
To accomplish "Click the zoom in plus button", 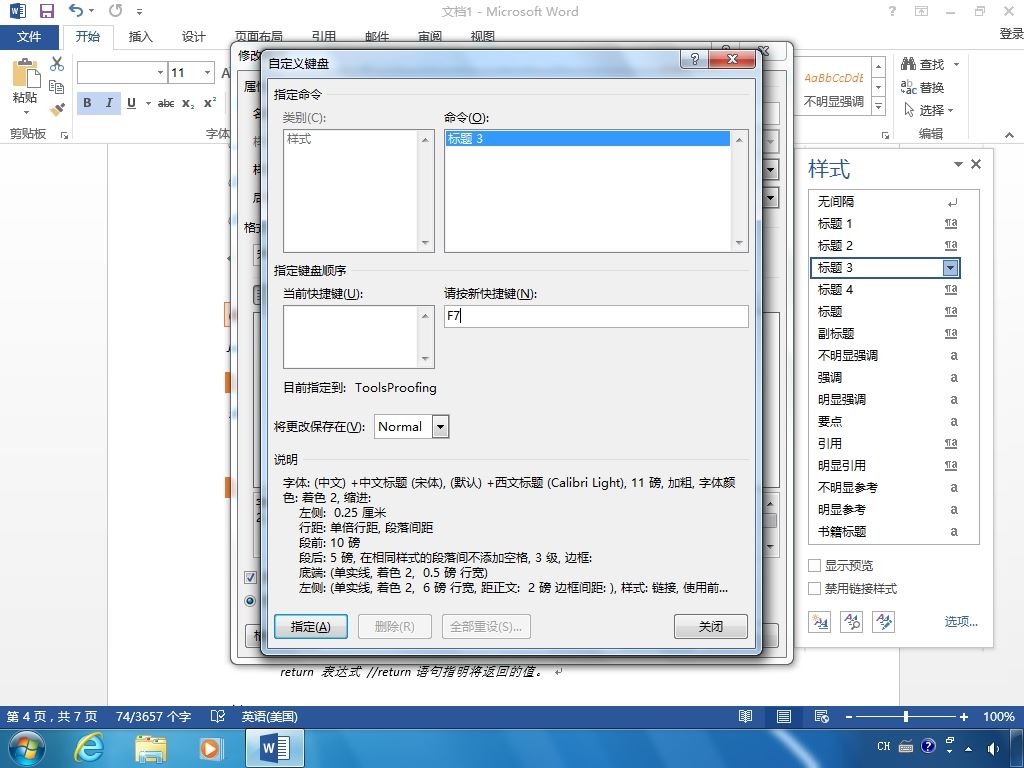I will click(x=963, y=716).
